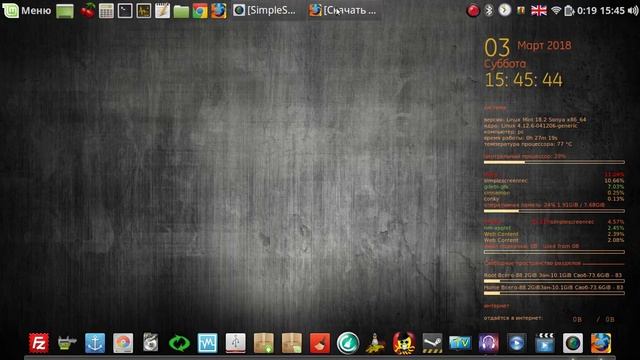The width and height of the screenshot is (640, 360).
Task: Open the system monitor graph launcher in panel
Action: point(144,11)
